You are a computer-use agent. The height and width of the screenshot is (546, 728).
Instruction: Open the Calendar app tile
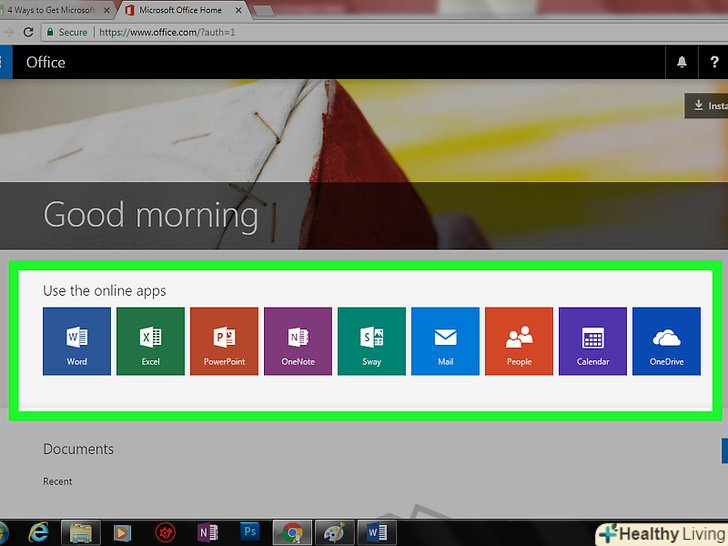point(593,341)
